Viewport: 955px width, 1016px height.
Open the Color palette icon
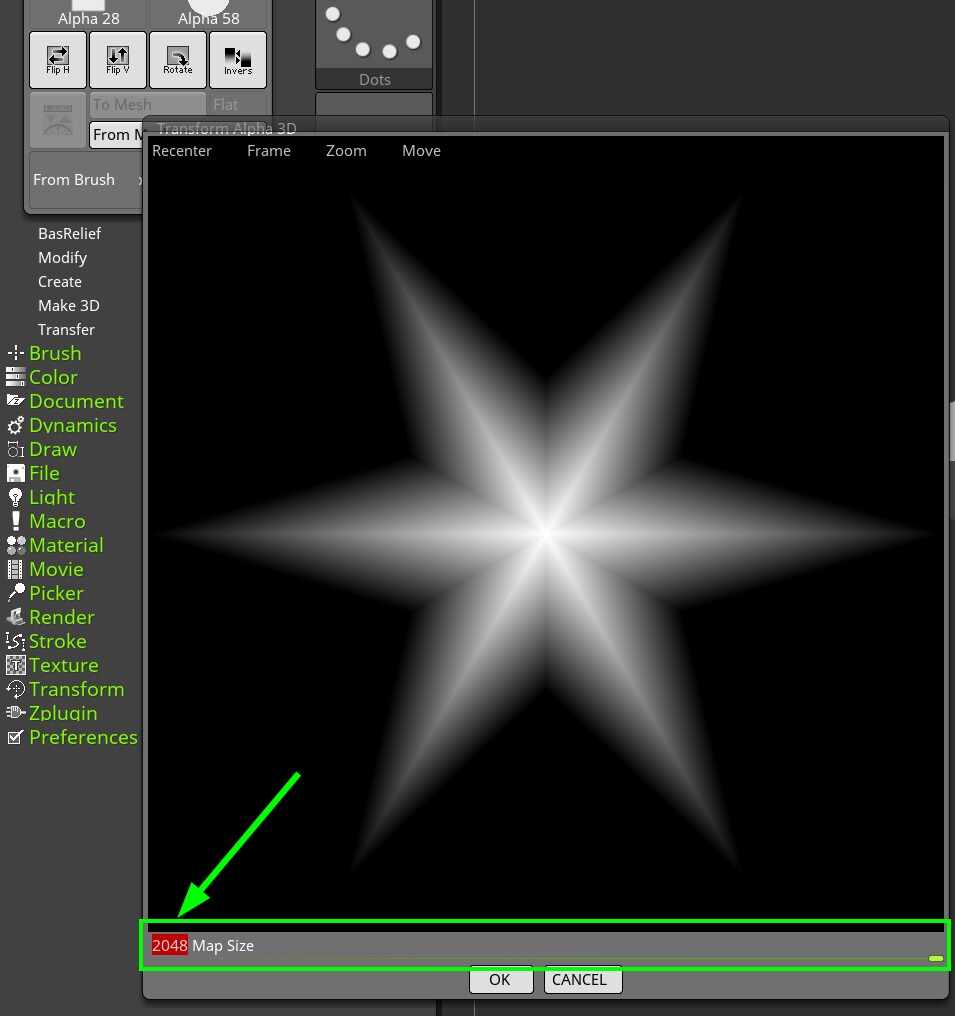tap(16, 377)
